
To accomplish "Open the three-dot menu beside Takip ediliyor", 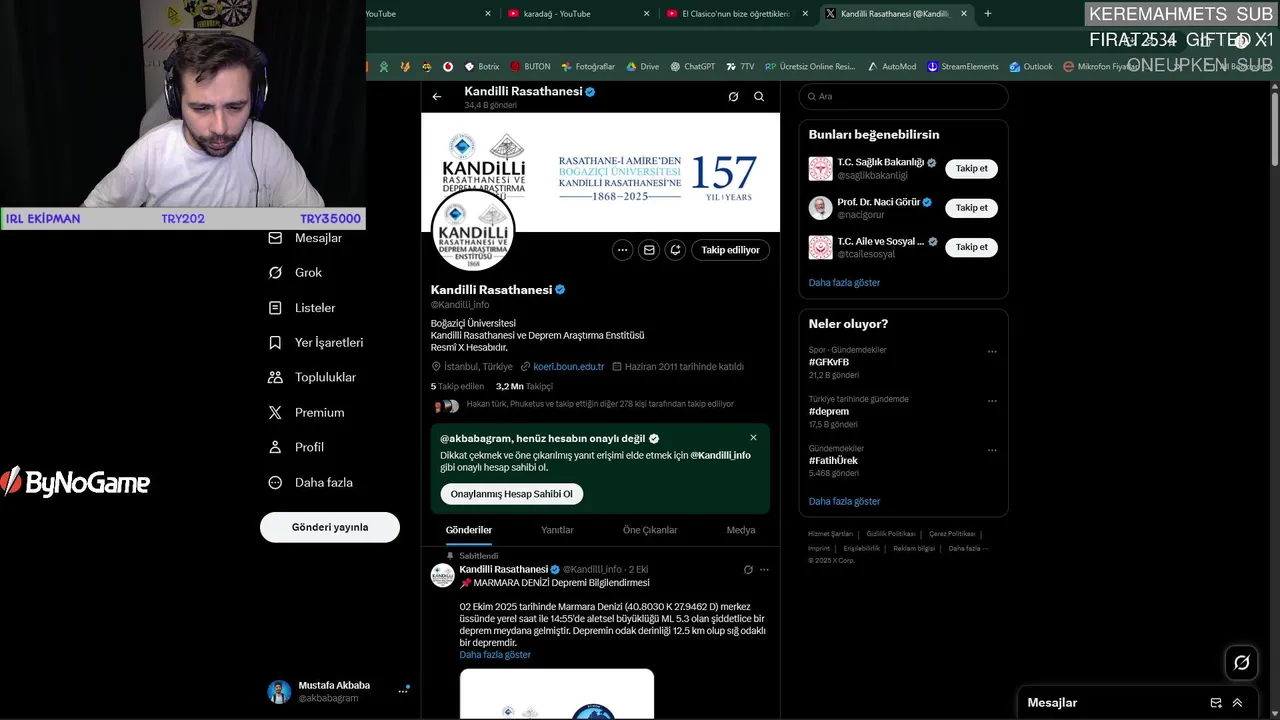I will point(622,250).
